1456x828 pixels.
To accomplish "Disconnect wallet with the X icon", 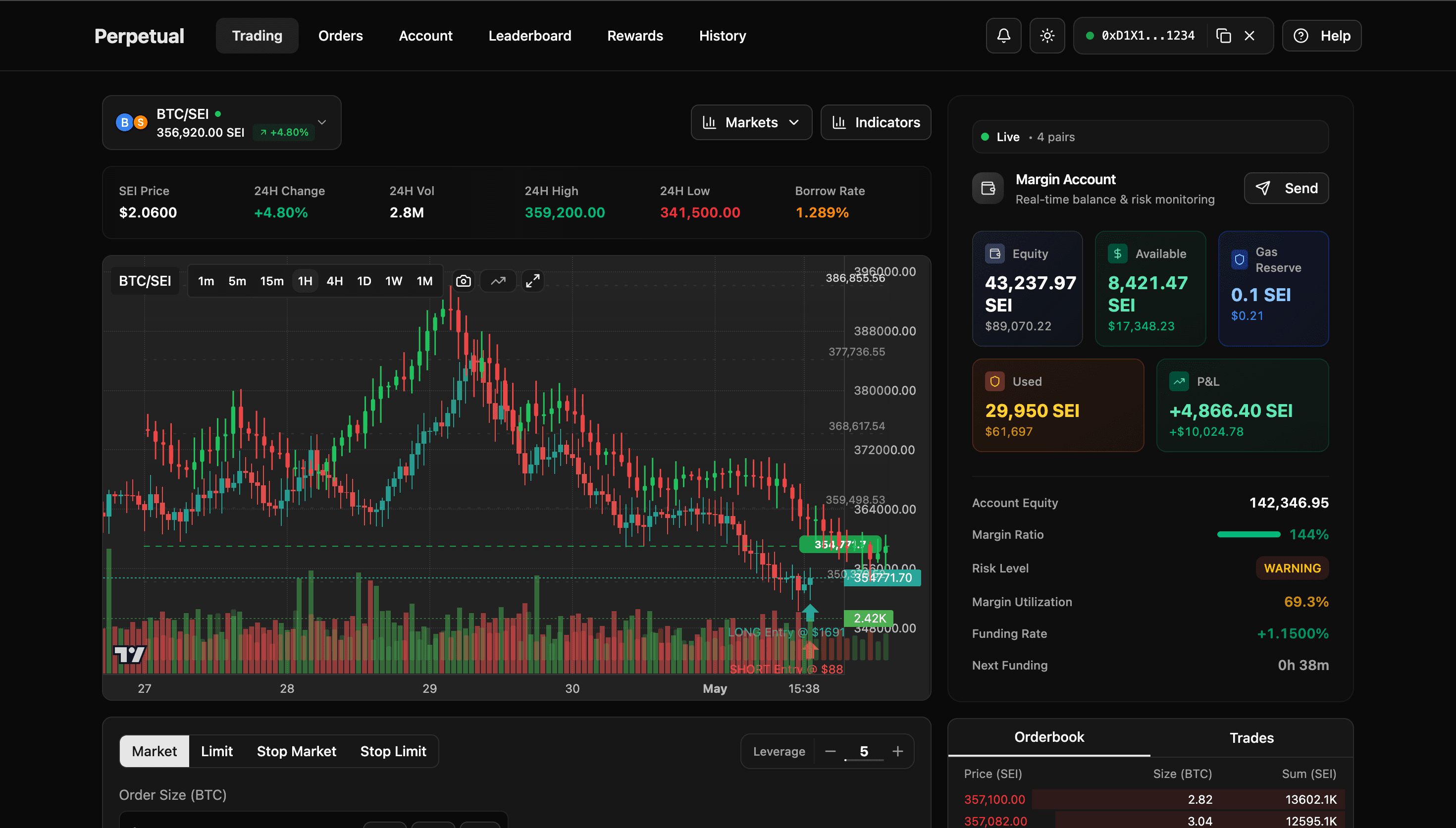I will coord(1249,36).
